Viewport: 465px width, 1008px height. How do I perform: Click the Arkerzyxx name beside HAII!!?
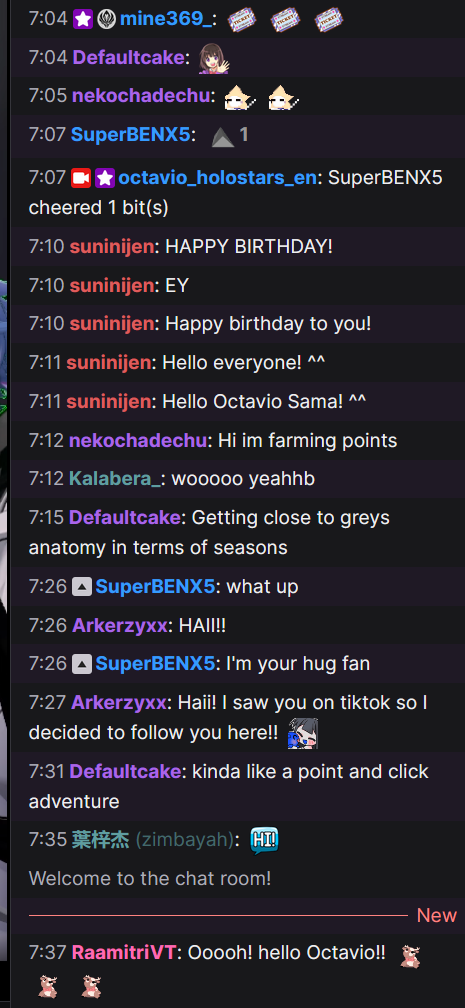(x=120, y=625)
